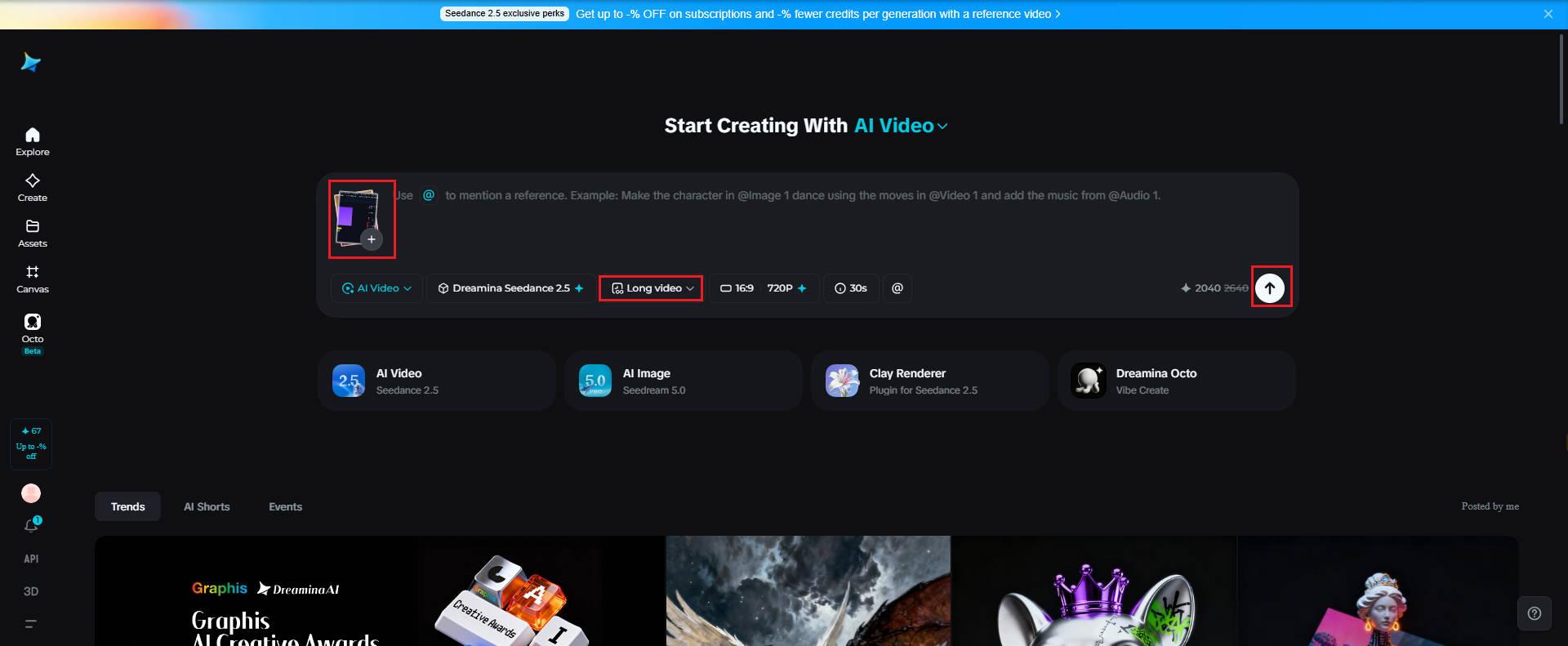Image resolution: width=1568 pixels, height=646 pixels.
Task: Open the API sidebar link
Action: click(x=31, y=559)
